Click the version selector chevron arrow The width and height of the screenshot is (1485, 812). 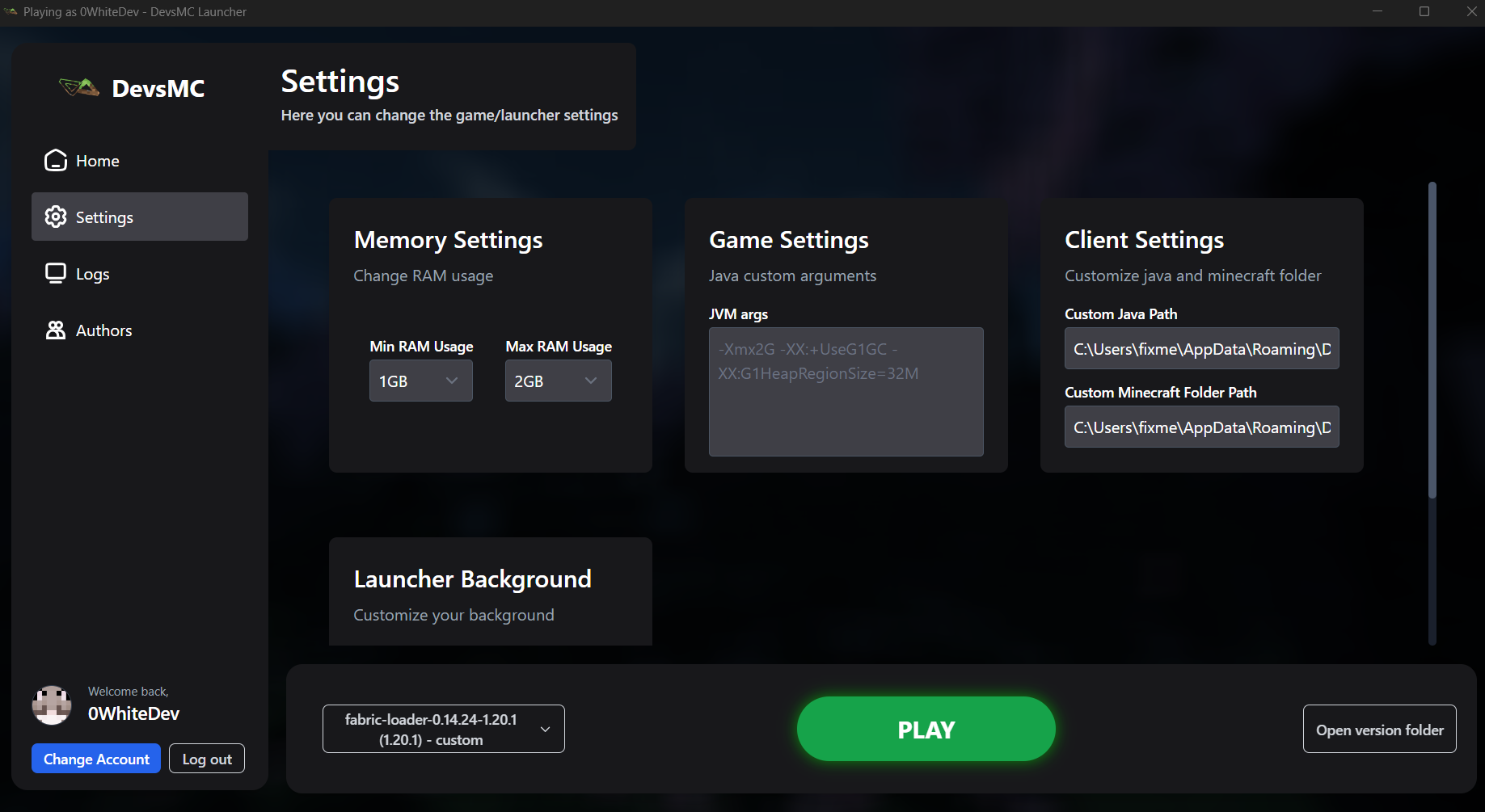pyautogui.click(x=546, y=729)
